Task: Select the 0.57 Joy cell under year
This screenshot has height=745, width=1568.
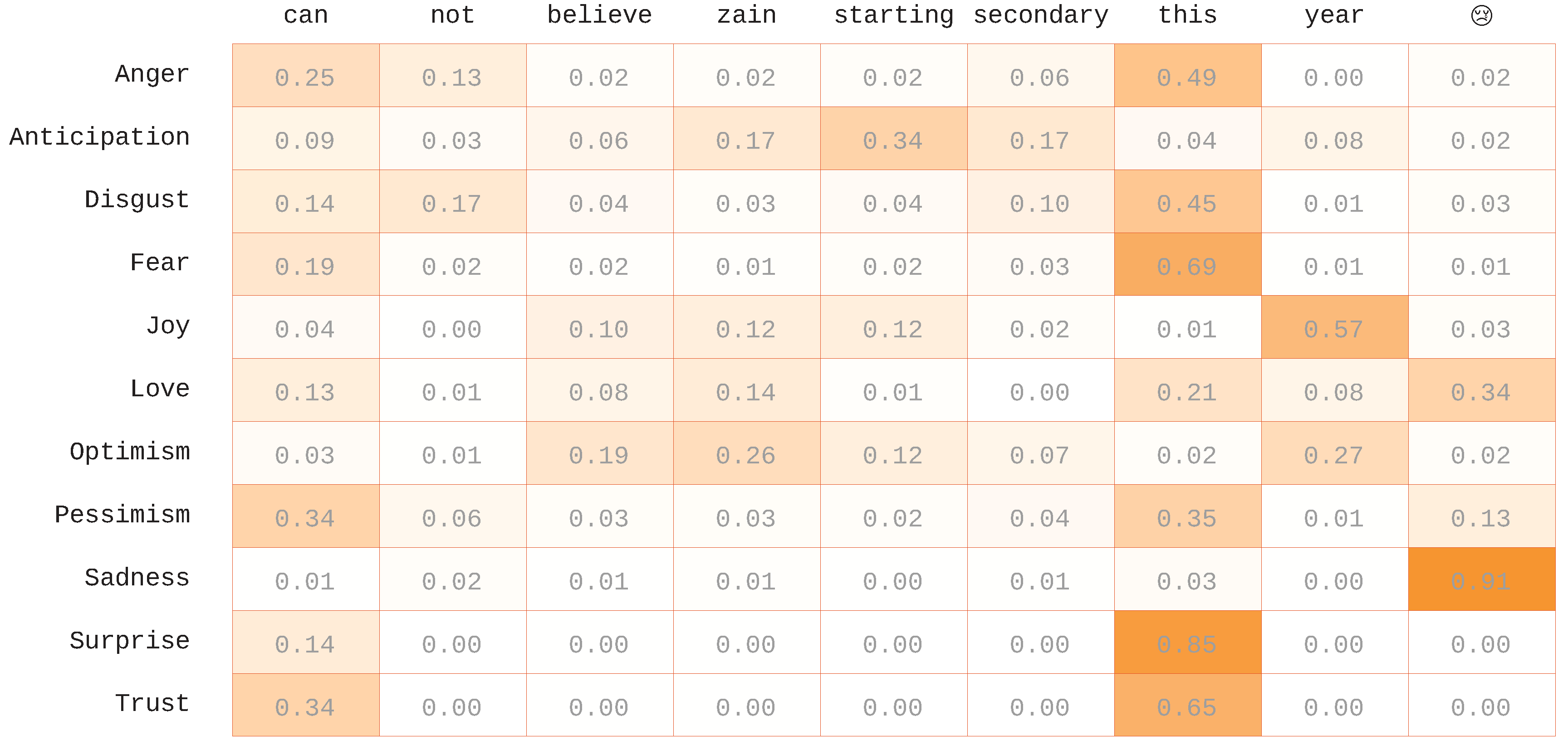Action: coord(1334,328)
